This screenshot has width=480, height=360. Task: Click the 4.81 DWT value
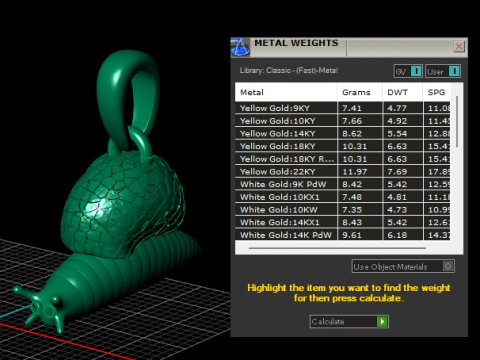click(397, 197)
